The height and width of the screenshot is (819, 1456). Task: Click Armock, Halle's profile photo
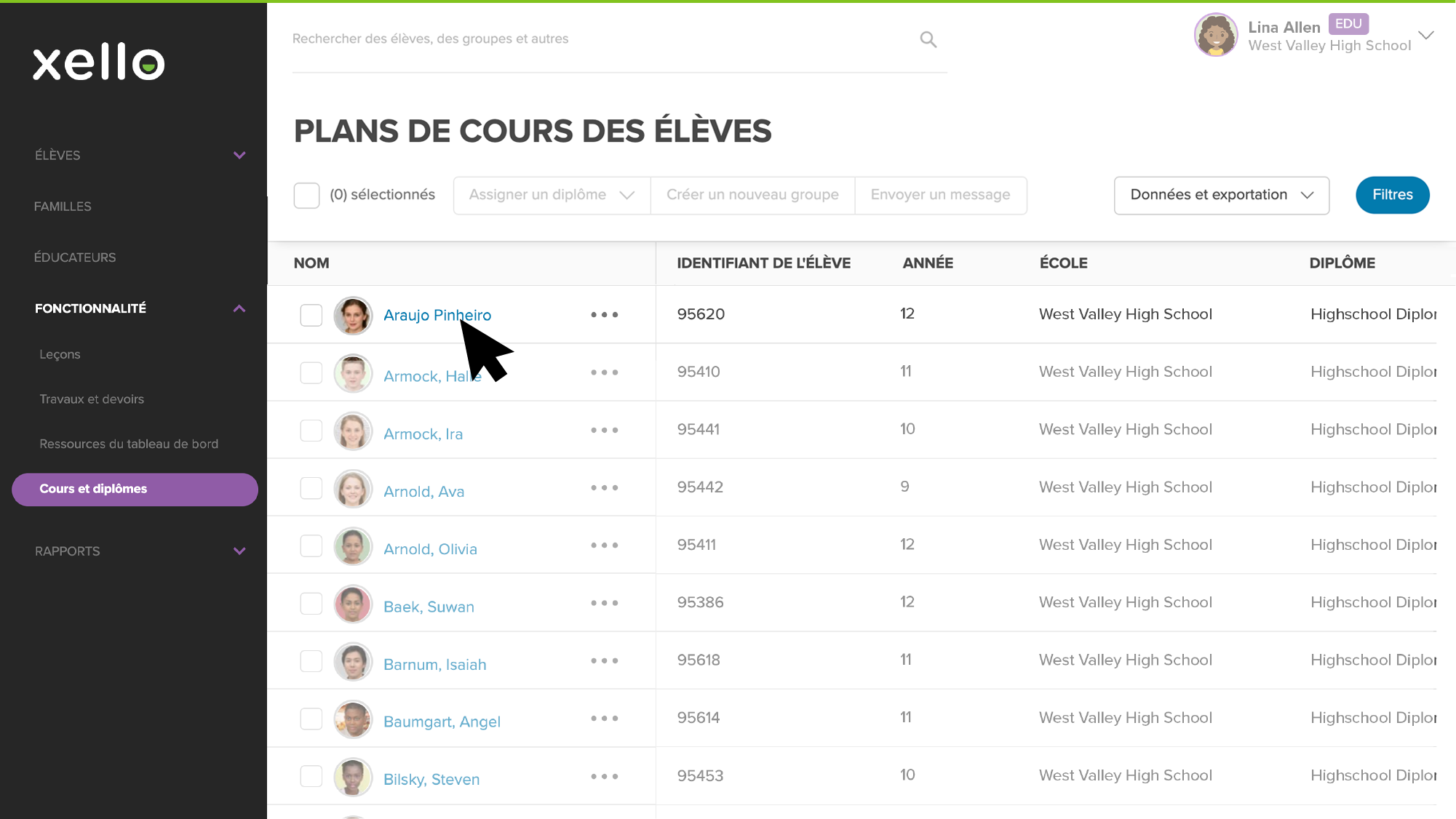(x=353, y=373)
